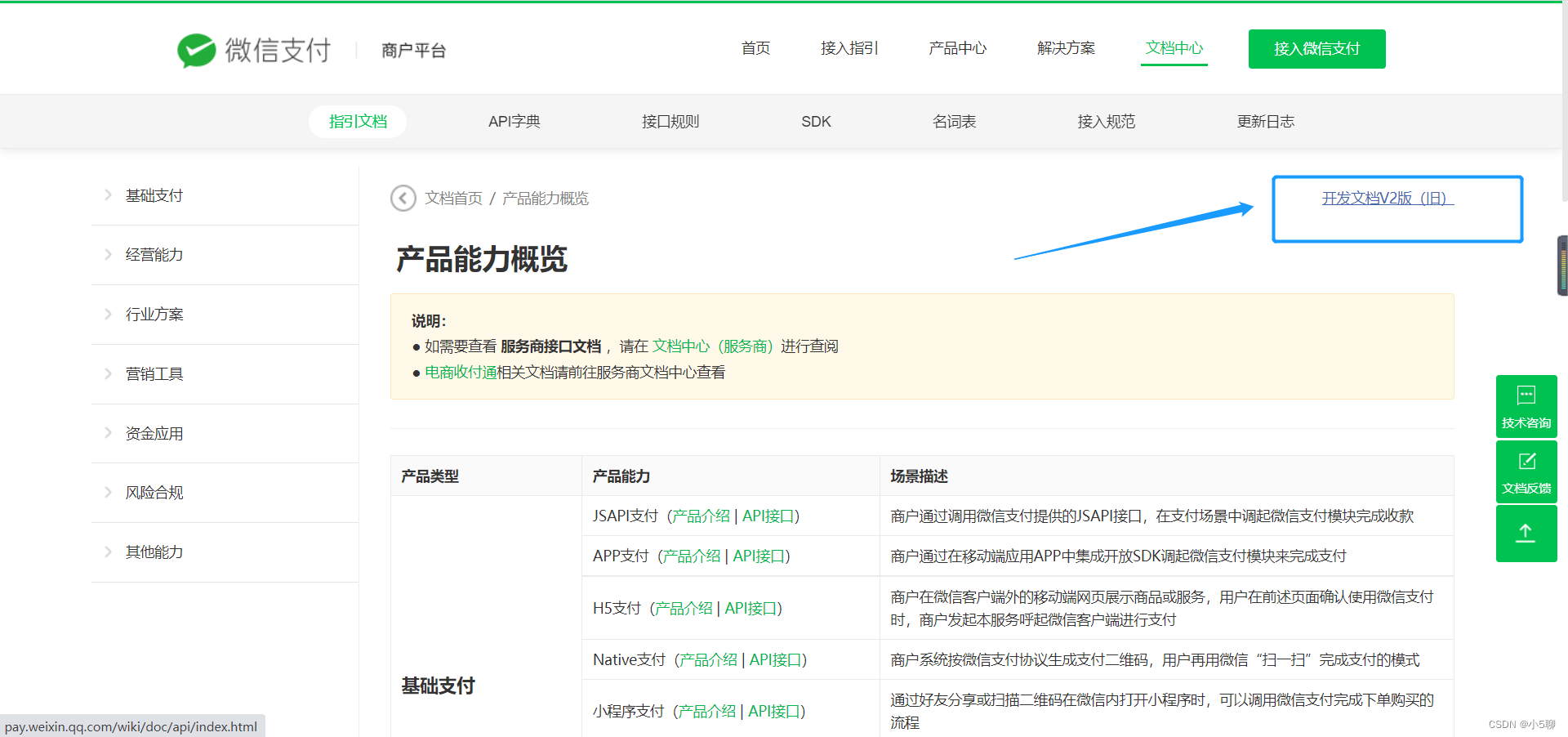The width and height of the screenshot is (1568, 737).
Task: Expand the 基础支付 sidebar chevron
Action: (108, 194)
